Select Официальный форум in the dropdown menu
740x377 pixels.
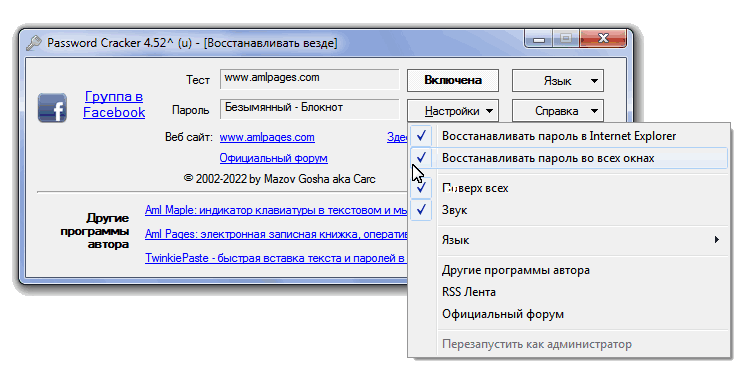569,314
